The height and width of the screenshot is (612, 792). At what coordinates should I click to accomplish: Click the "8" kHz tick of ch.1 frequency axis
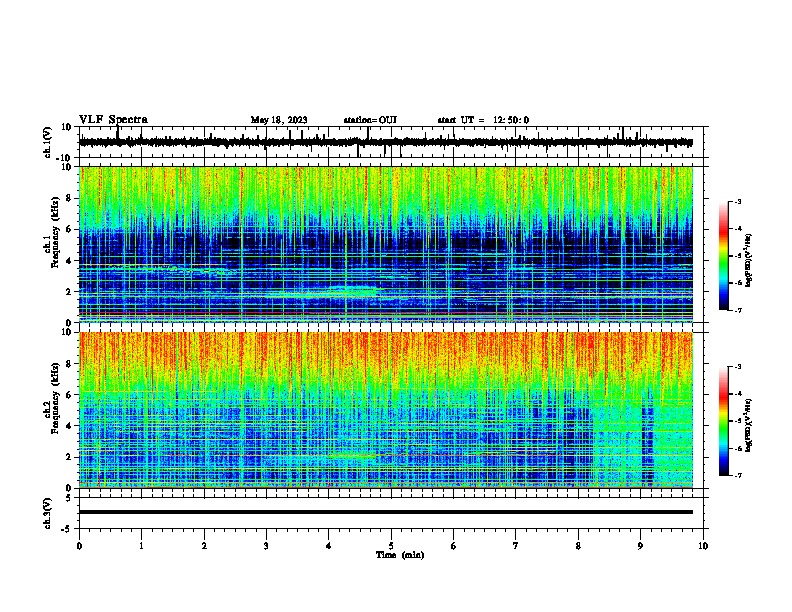tap(69, 198)
